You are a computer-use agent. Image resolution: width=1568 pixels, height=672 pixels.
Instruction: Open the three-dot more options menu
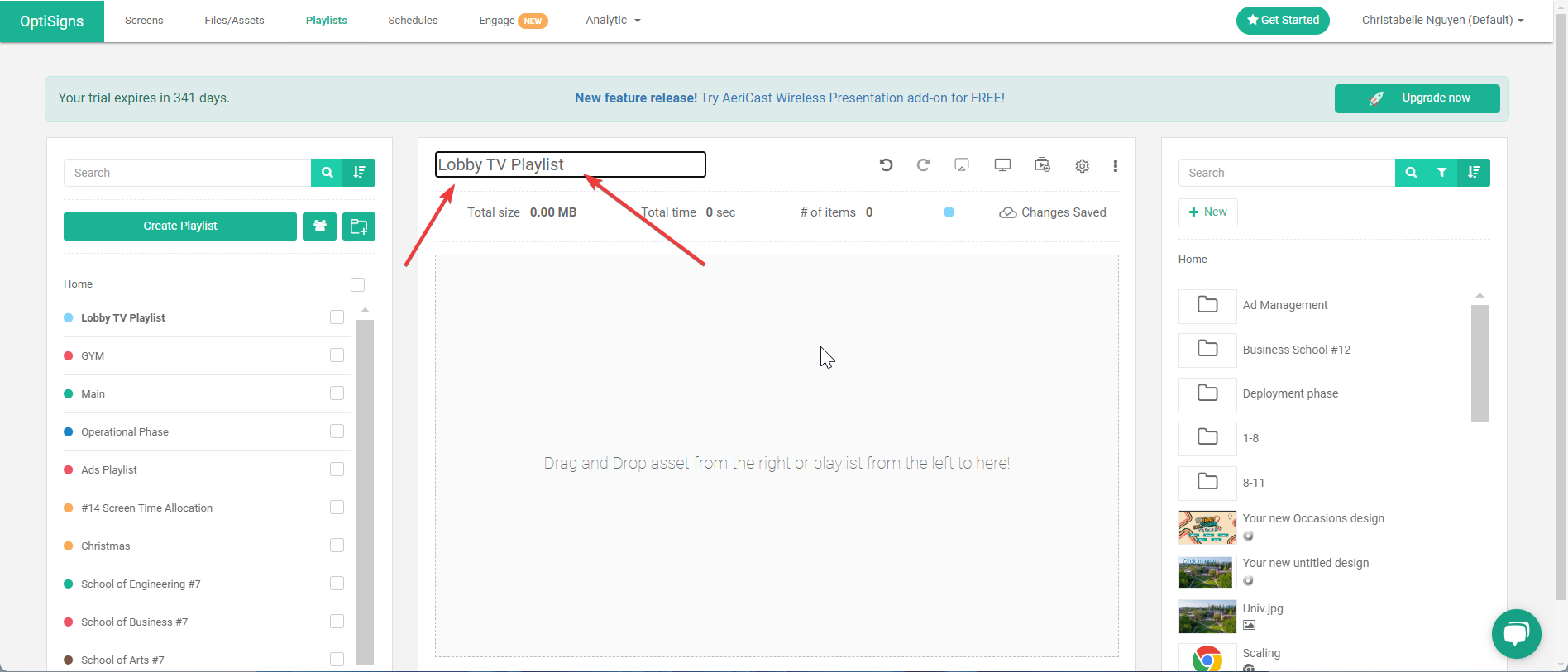[x=1116, y=165]
